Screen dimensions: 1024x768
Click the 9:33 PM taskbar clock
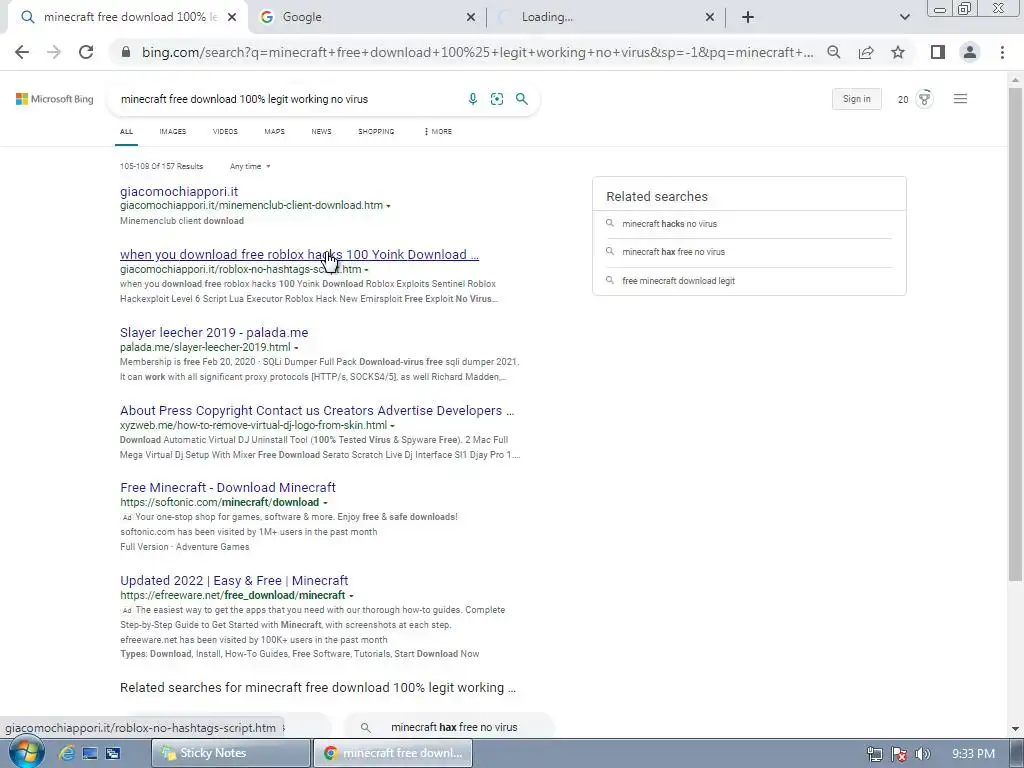pos(973,754)
